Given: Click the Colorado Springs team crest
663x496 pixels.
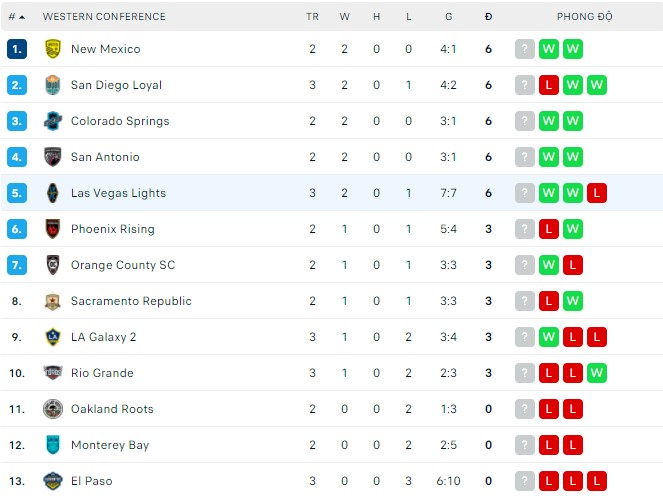Looking at the screenshot, I should (x=53, y=121).
